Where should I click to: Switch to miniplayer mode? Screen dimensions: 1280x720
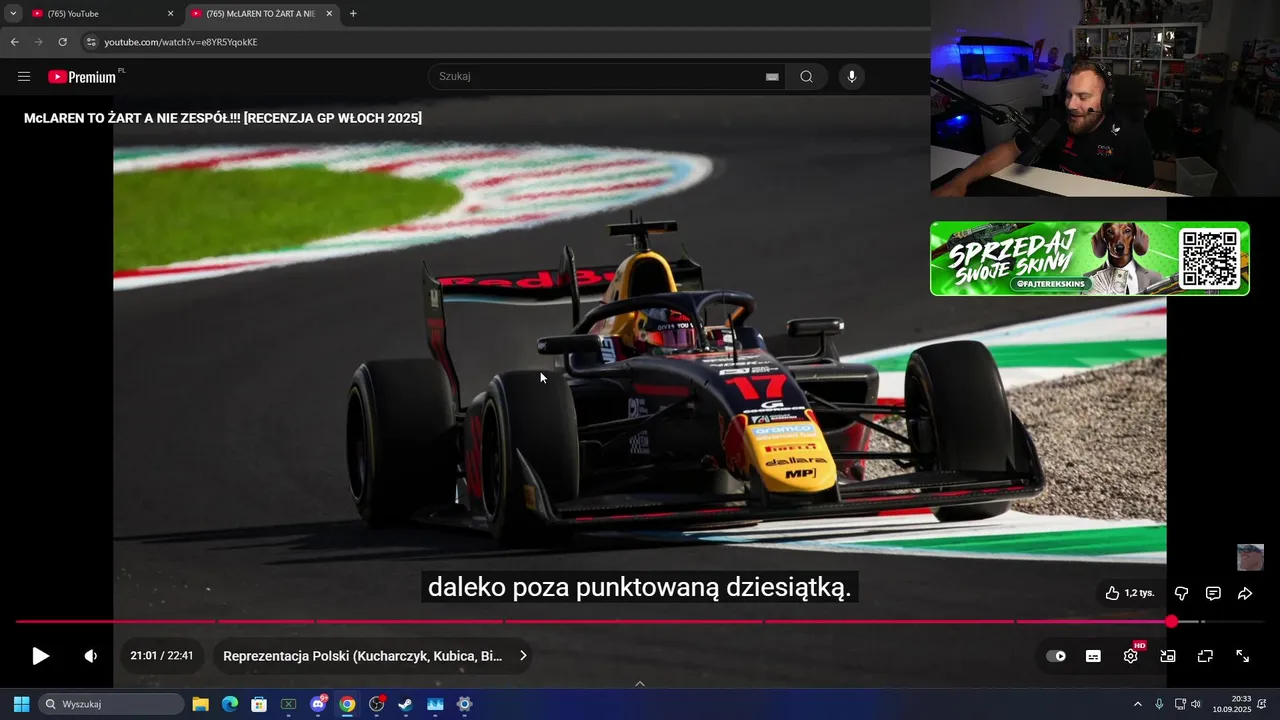coord(1168,656)
